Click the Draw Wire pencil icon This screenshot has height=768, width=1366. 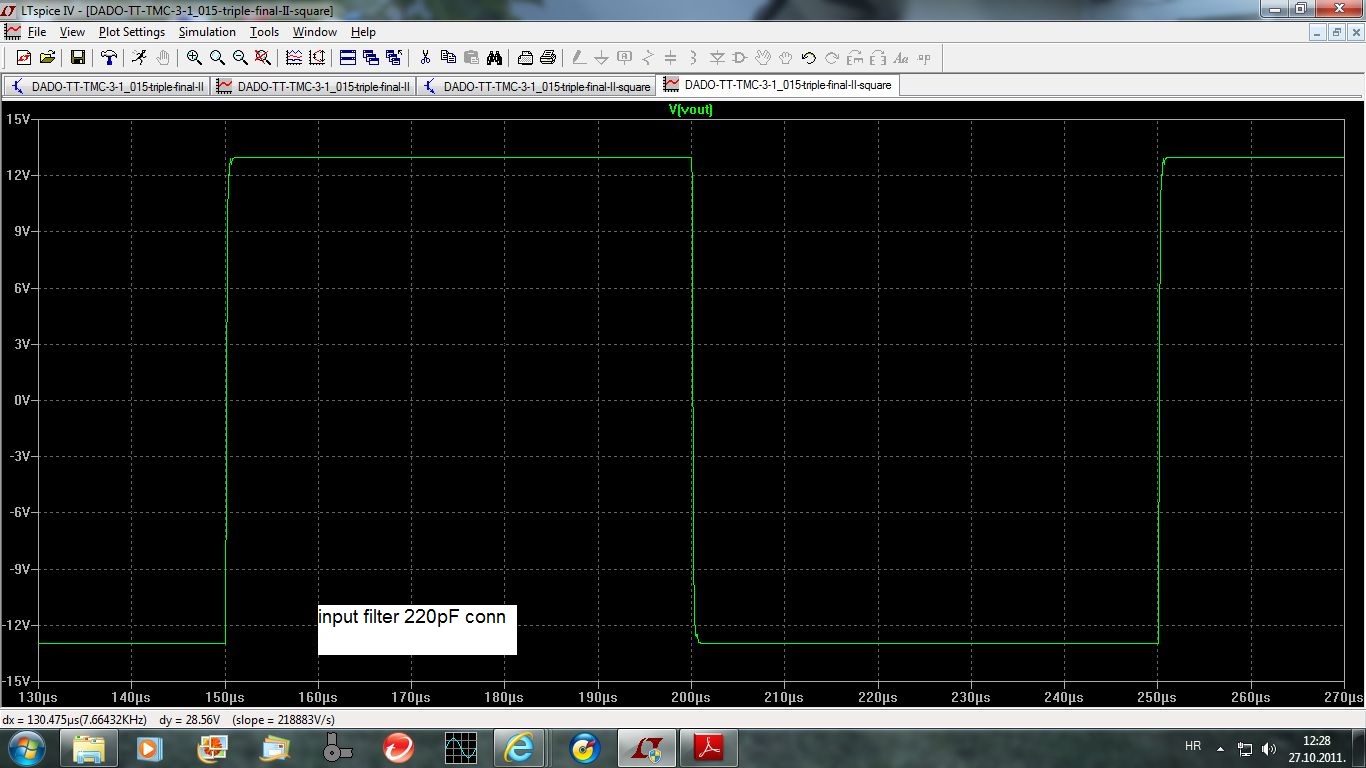click(579, 58)
